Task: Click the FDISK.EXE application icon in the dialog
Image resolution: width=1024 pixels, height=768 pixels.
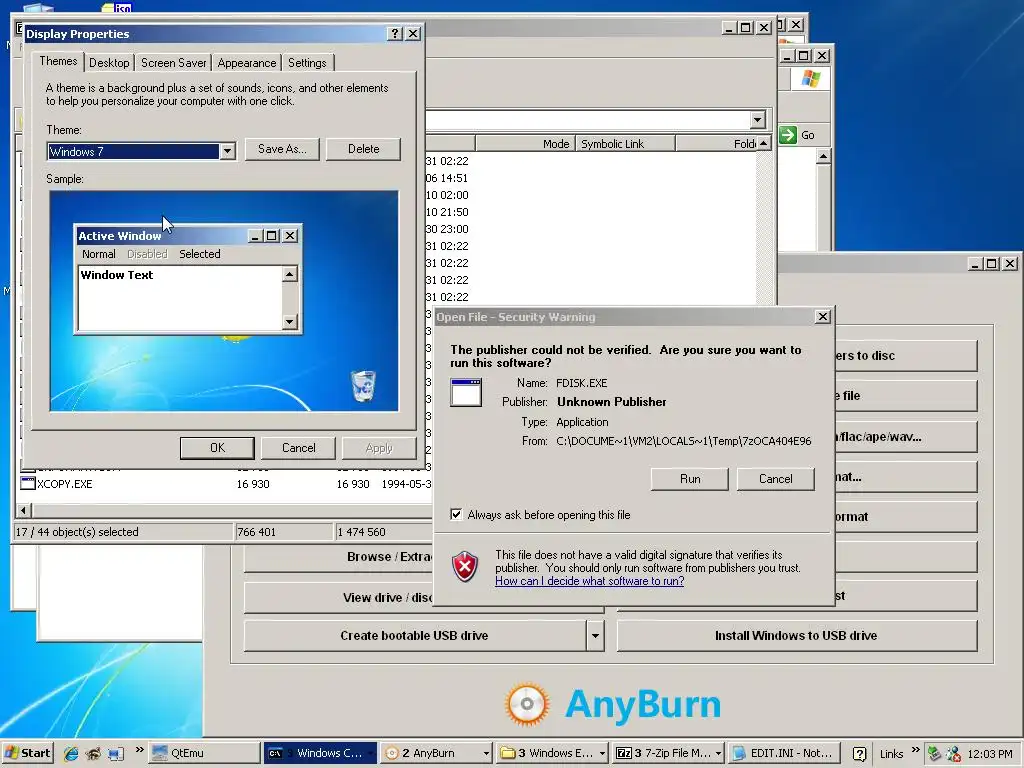Action: tap(466, 392)
